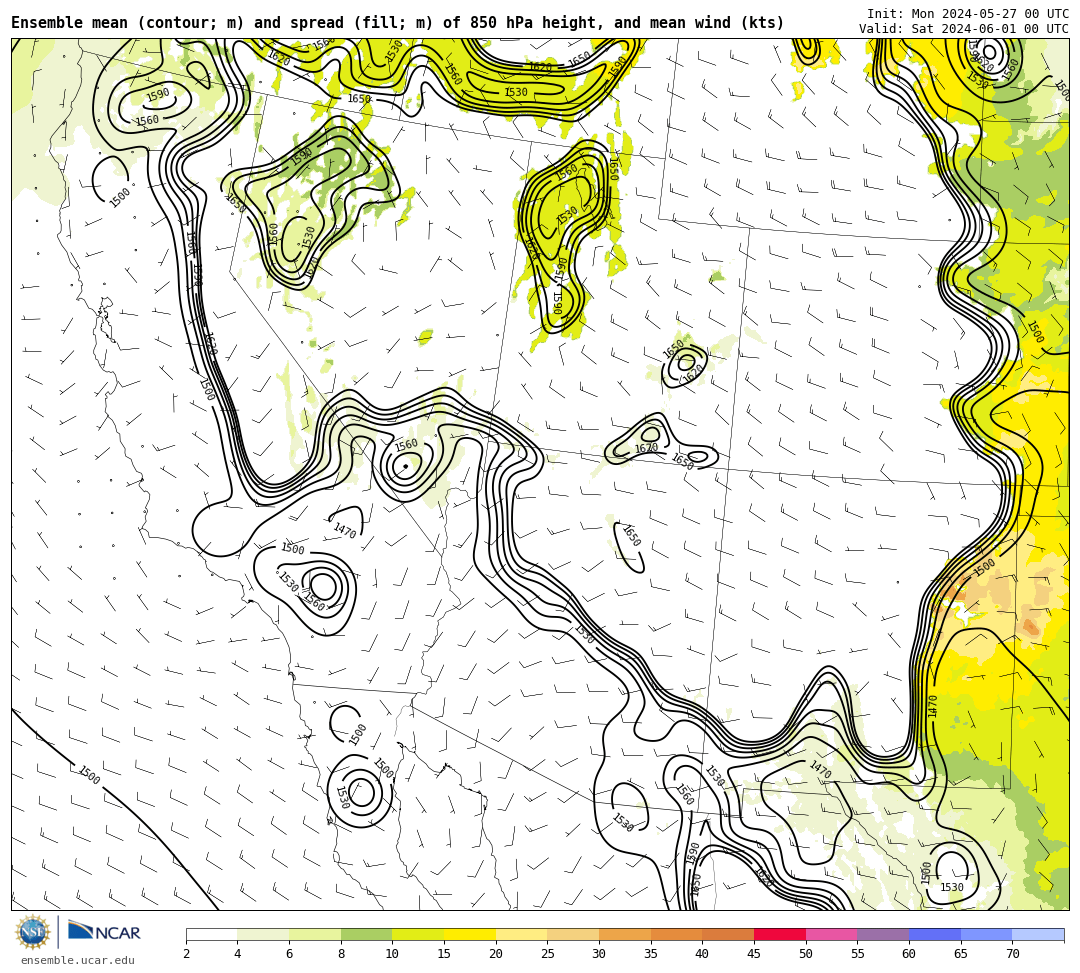
Task: Pick the green 8–10 m colorbar segment
Action: point(366,934)
